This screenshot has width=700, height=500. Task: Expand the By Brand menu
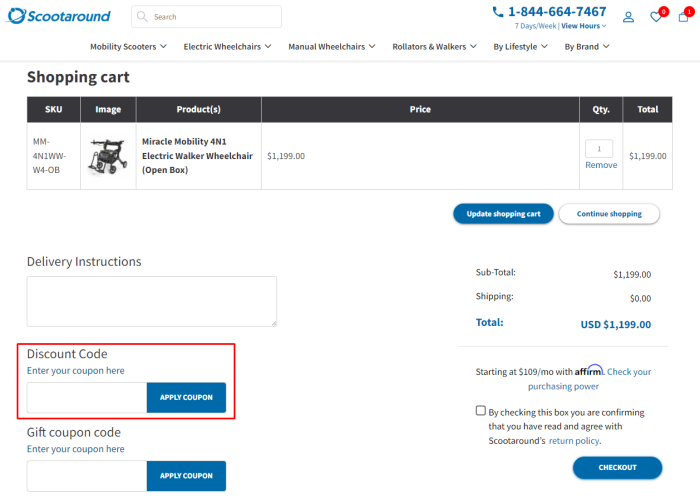(x=587, y=46)
